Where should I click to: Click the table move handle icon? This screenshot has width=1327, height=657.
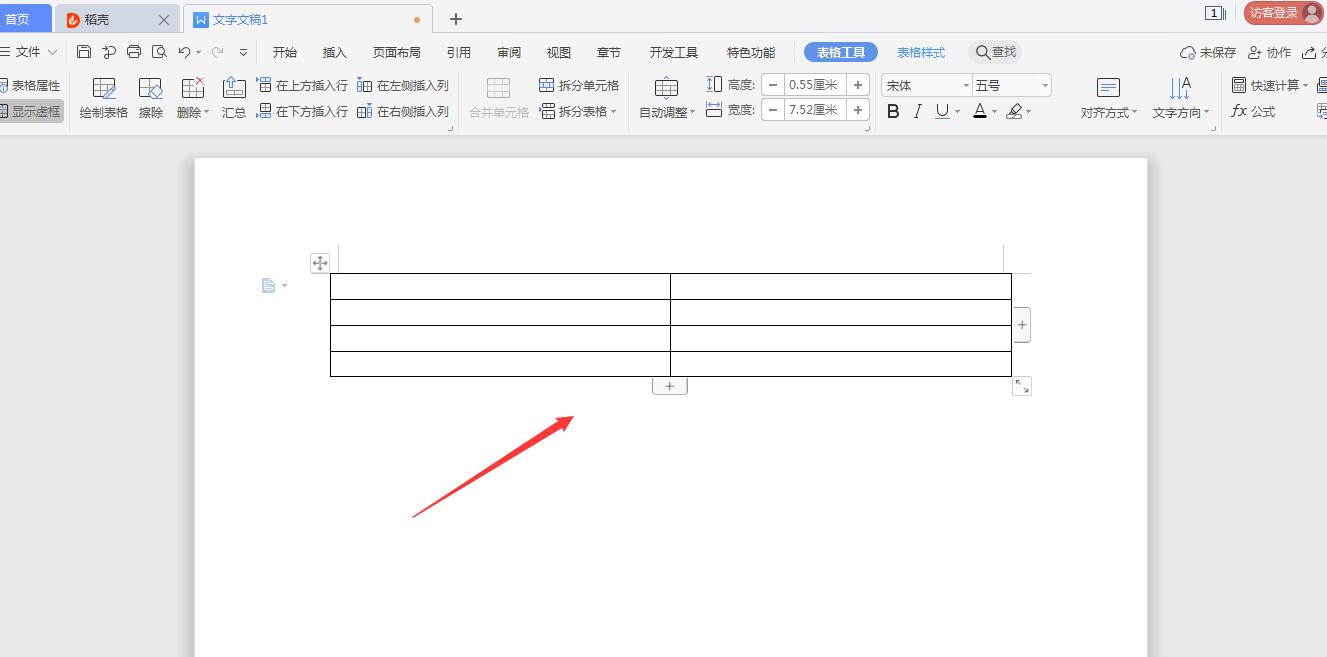(320, 263)
